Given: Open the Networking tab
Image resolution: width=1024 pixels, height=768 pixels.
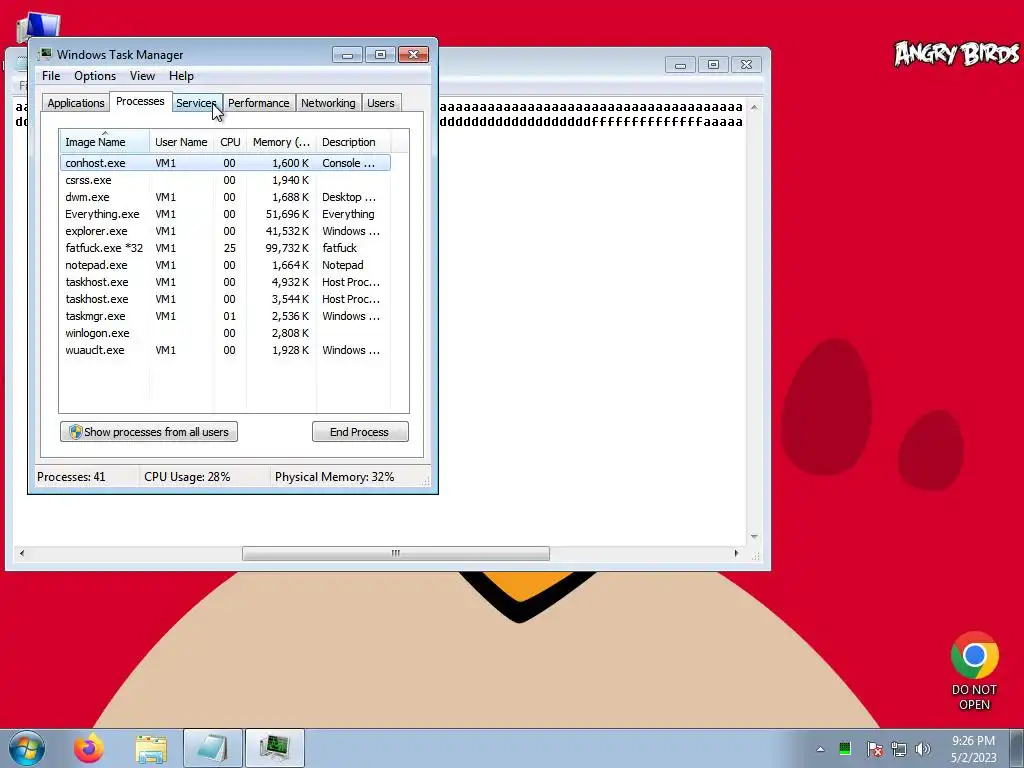Looking at the screenshot, I should pyautogui.click(x=328, y=103).
